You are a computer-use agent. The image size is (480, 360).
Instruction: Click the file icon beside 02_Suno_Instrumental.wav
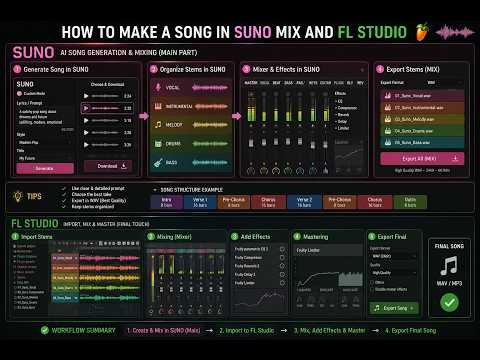[x=388, y=107]
